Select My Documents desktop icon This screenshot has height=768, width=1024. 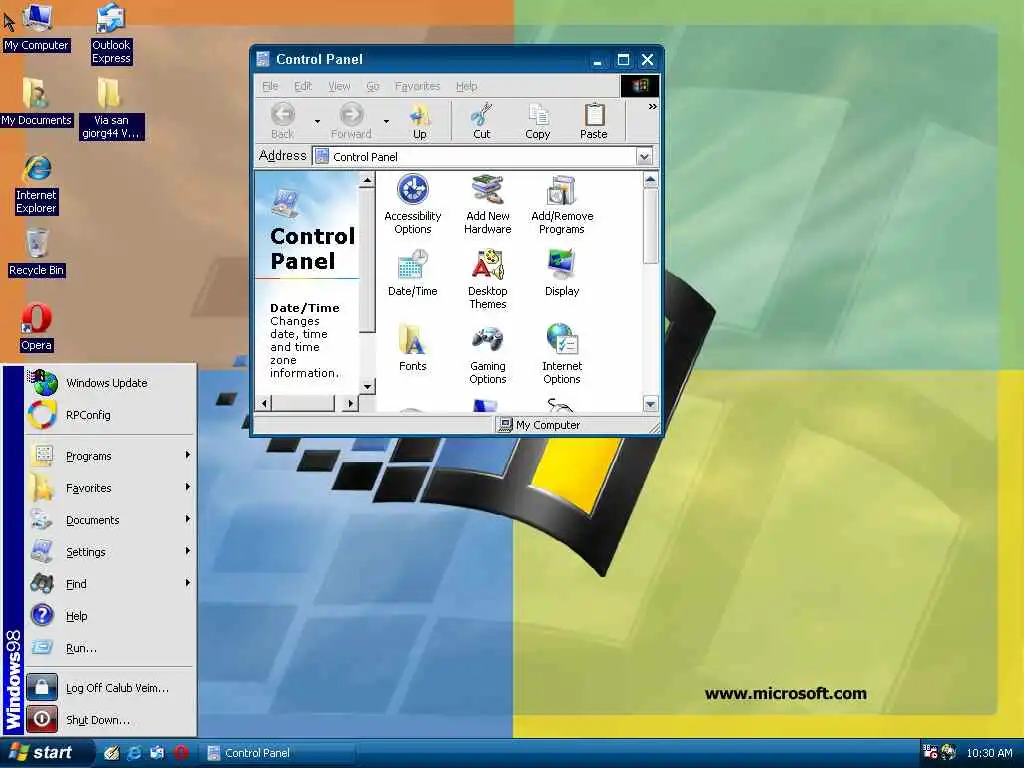coord(37,103)
